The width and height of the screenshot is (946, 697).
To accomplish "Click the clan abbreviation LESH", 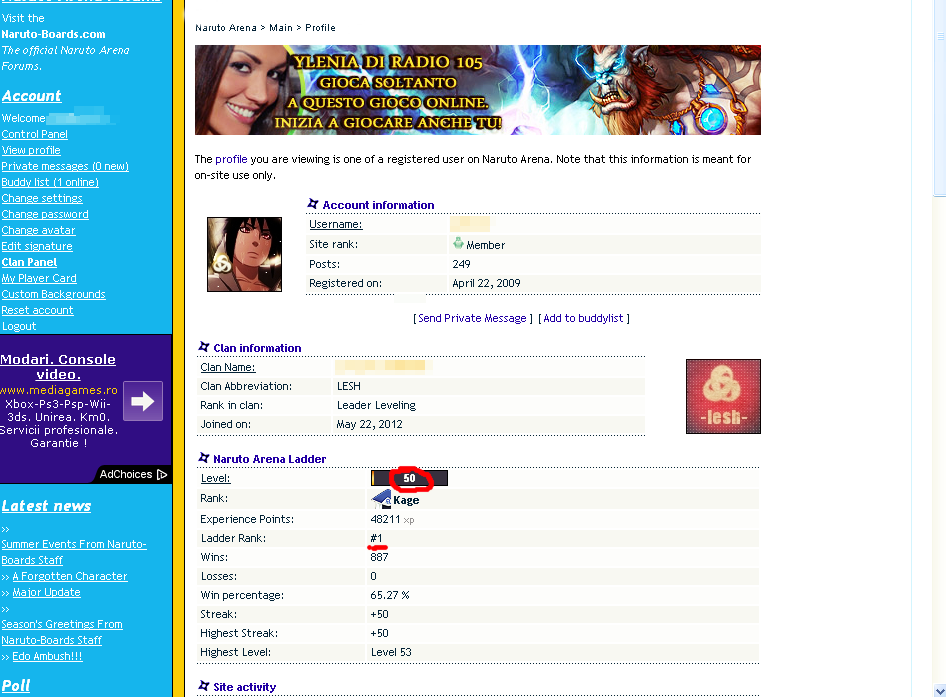I will tap(349, 386).
